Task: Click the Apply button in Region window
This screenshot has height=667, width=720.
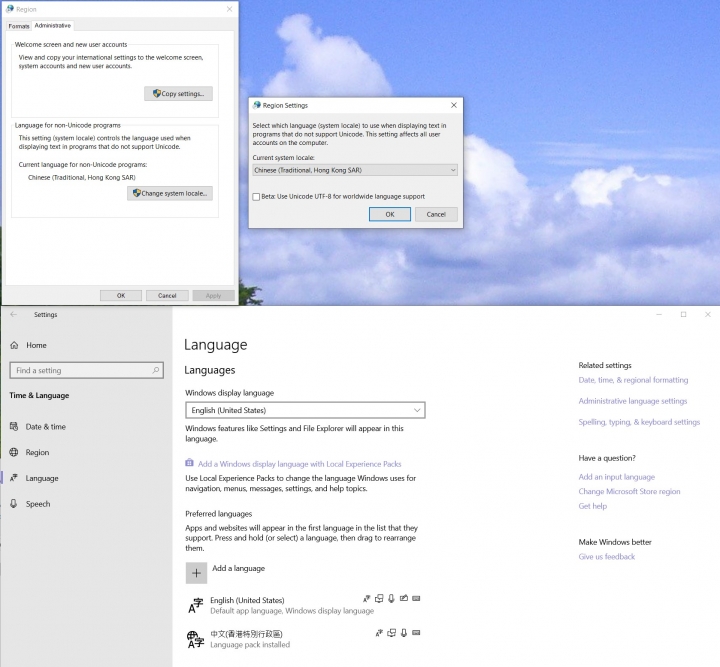Action: 214,296
